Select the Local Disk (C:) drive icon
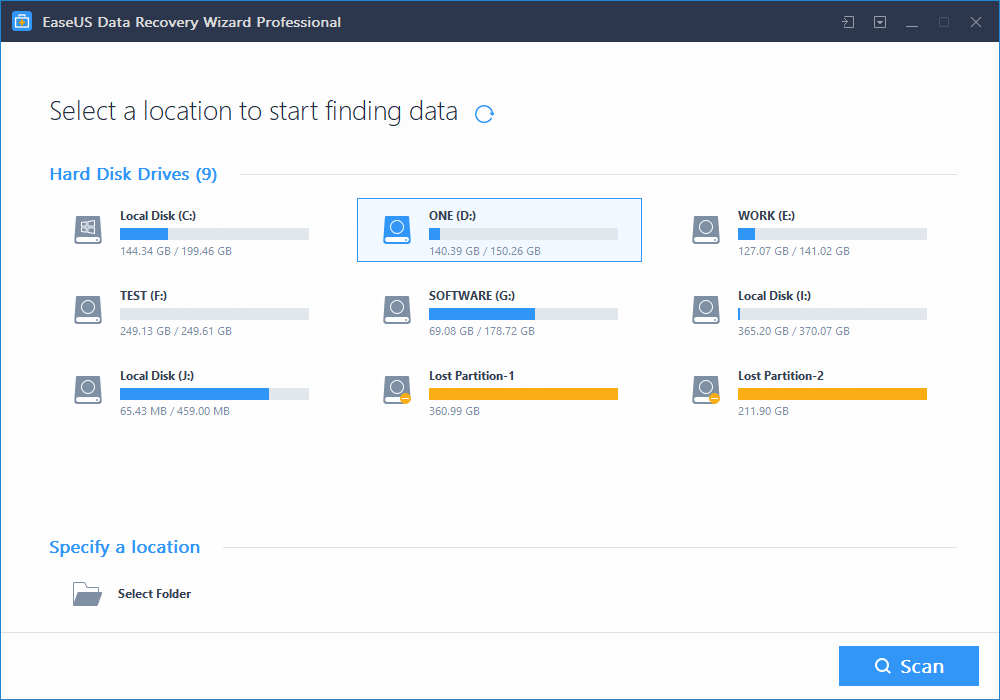The height and width of the screenshot is (700, 1000). coord(88,230)
